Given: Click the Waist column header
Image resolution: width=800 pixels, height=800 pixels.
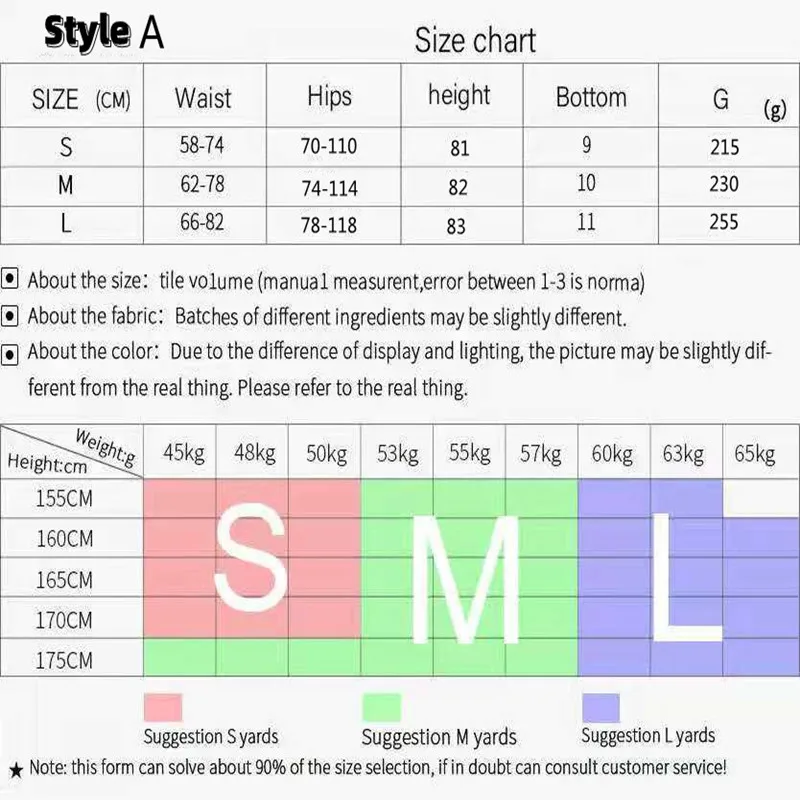Looking at the screenshot, I should (202, 98).
